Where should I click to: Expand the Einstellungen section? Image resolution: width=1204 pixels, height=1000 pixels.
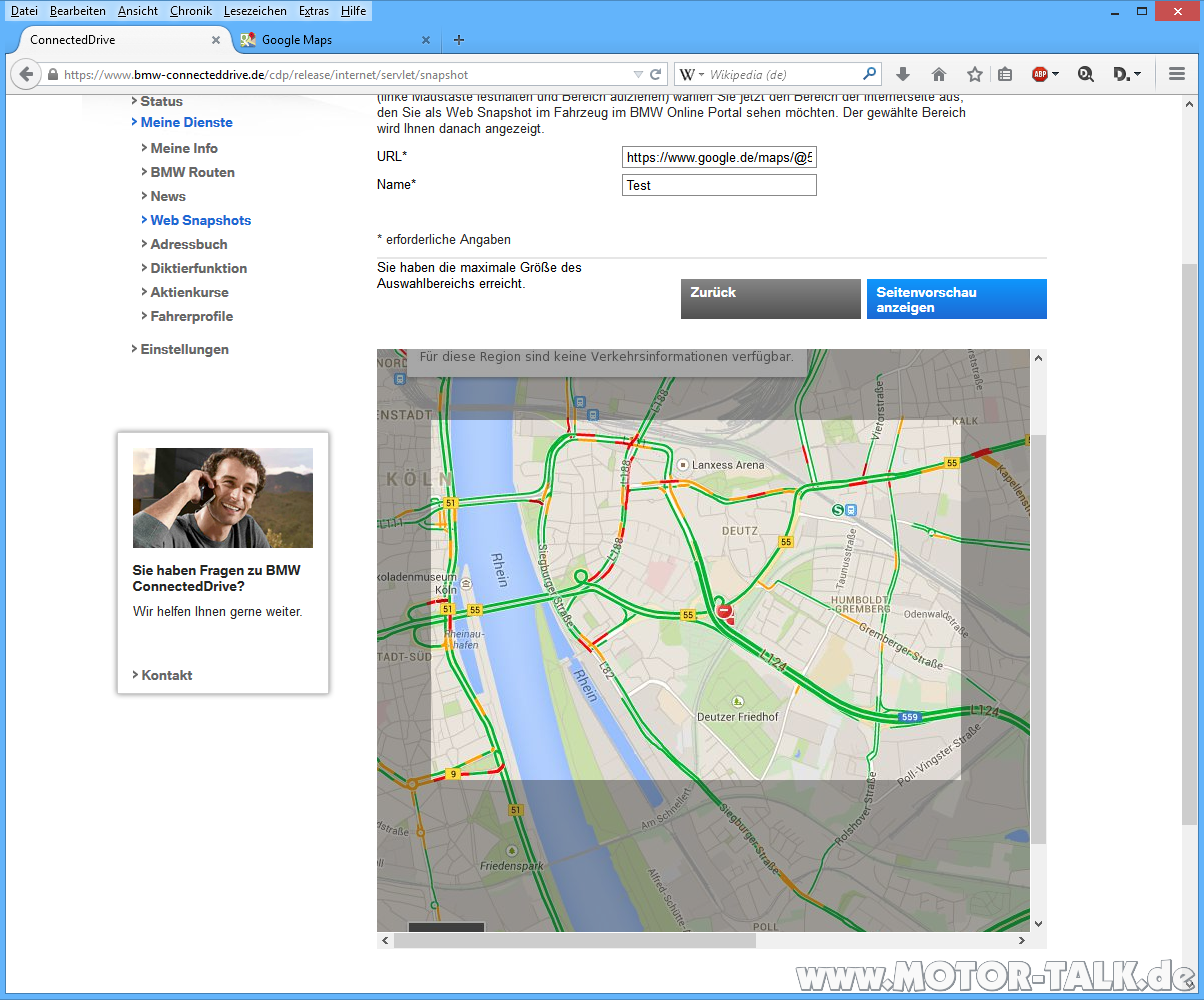click(184, 349)
